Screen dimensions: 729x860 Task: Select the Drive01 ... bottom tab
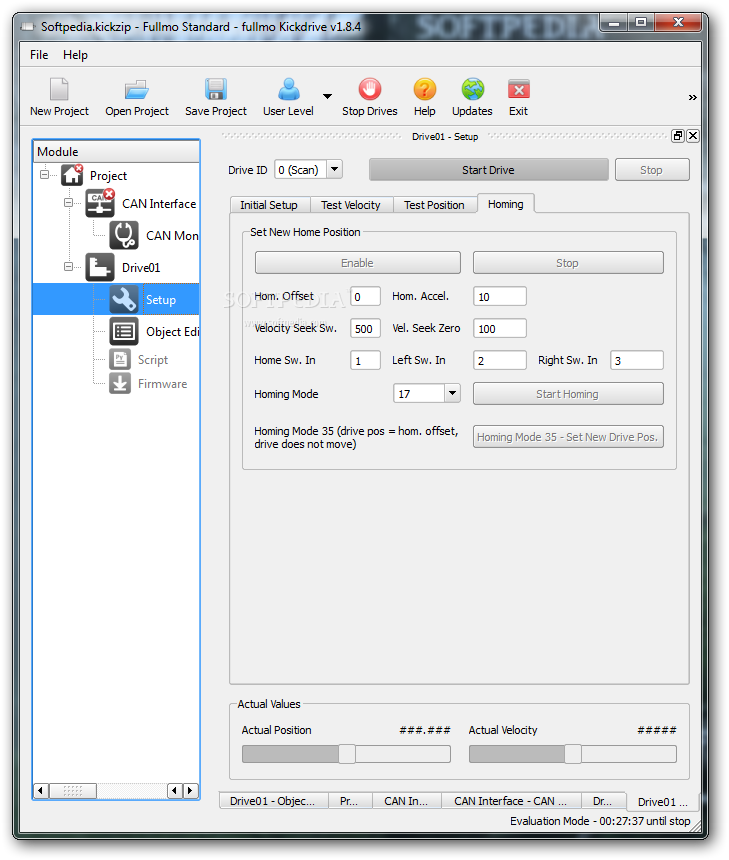(x=663, y=802)
